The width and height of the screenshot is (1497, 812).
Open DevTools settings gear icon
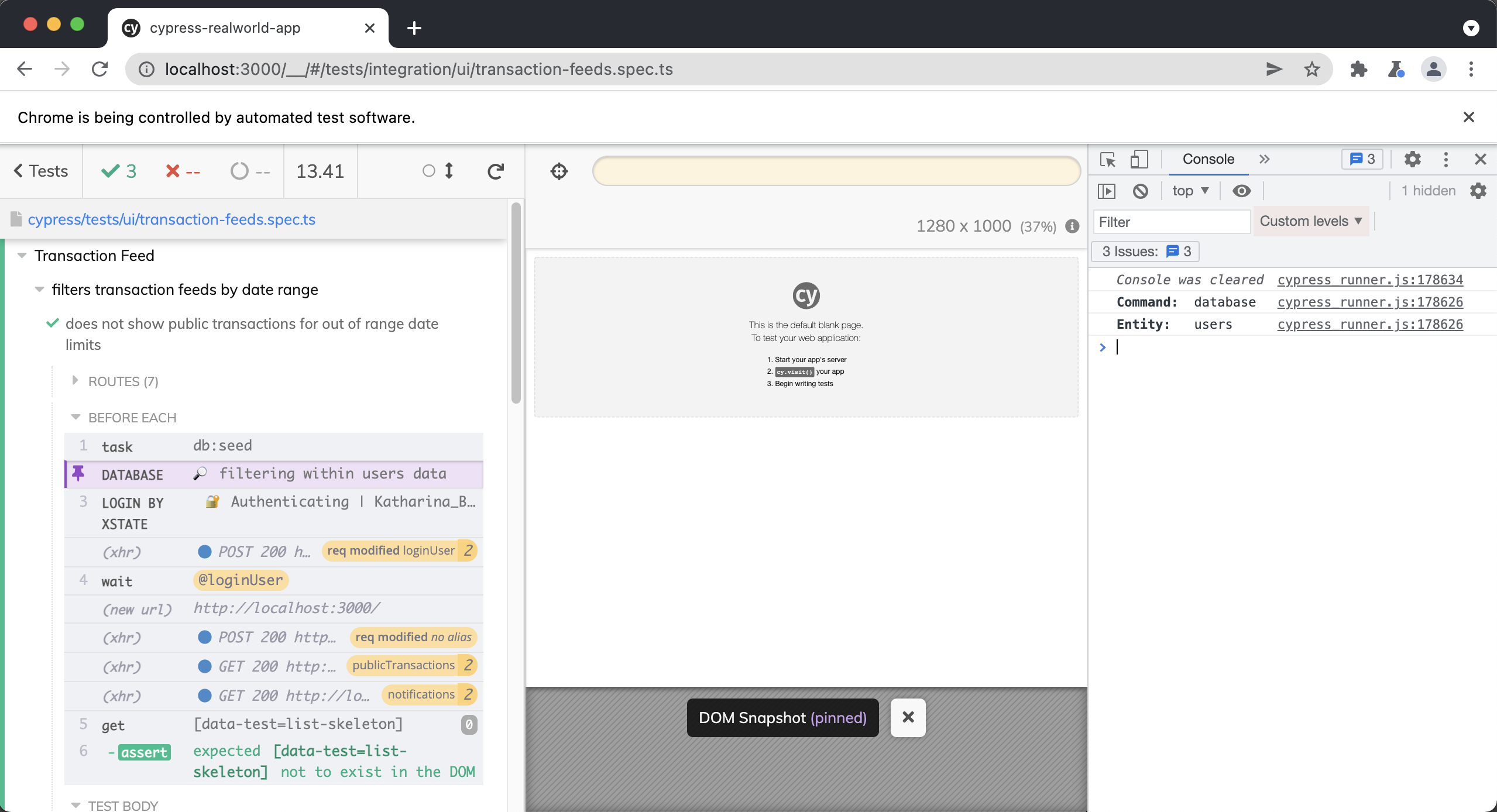1412,159
